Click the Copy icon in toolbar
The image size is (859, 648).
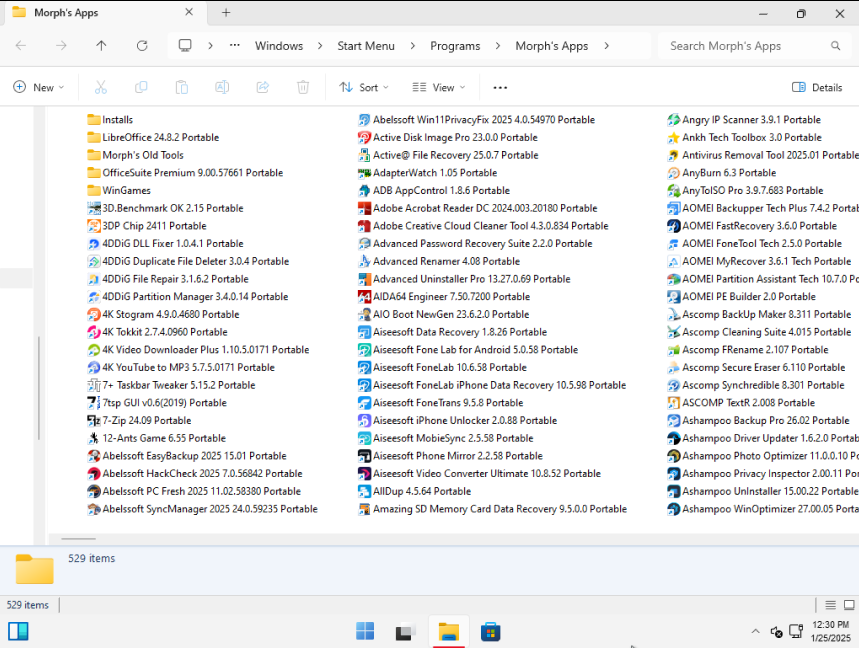click(141, 87)
